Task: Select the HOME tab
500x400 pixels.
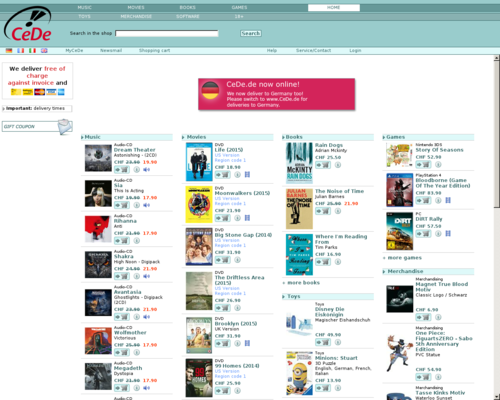Action: point(334,7)
